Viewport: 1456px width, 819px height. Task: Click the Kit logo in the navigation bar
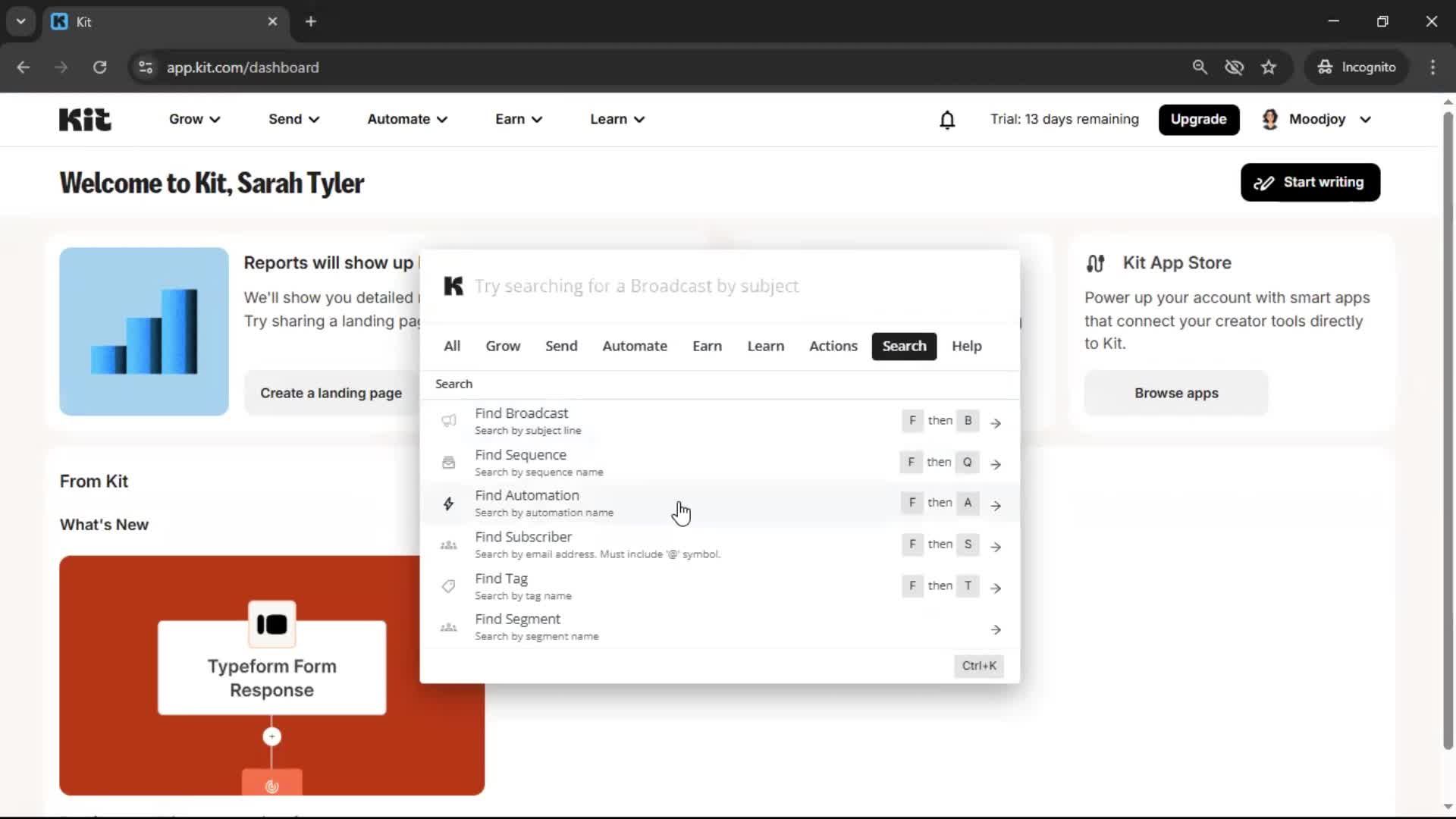coord(84,119)
